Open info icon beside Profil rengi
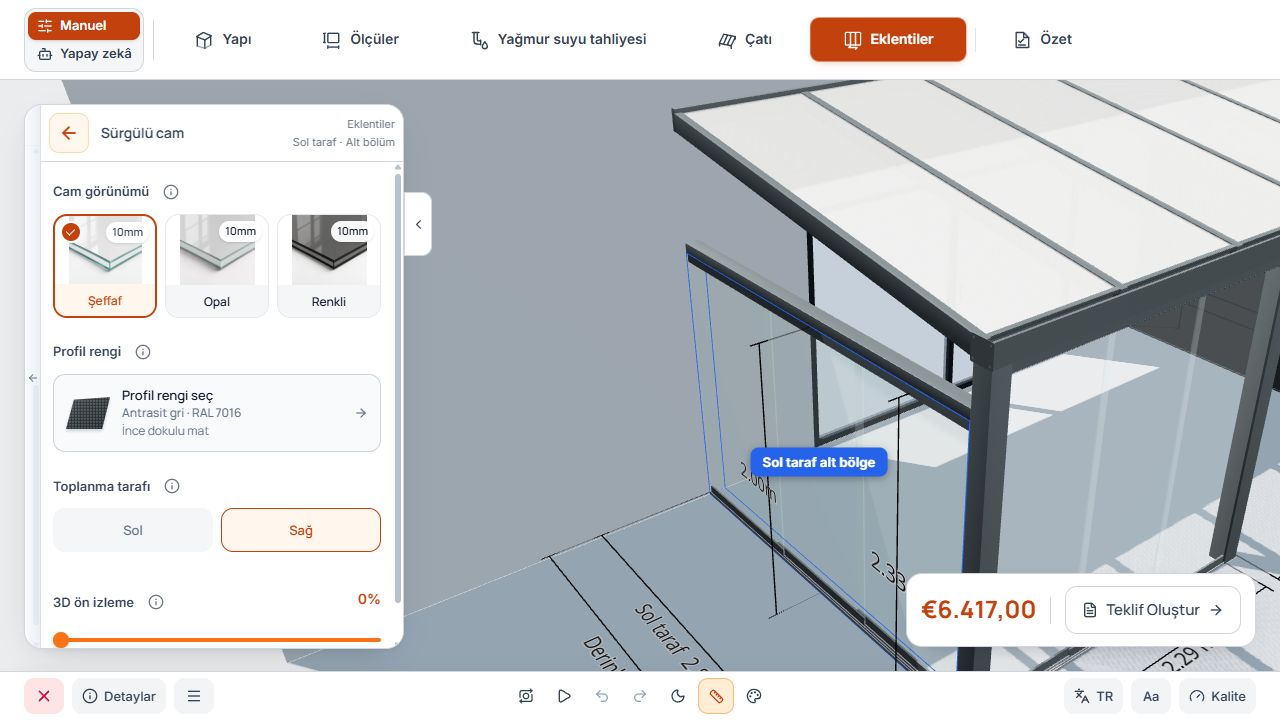This screenshot has height=720, width=1280. tap(143, 352)
